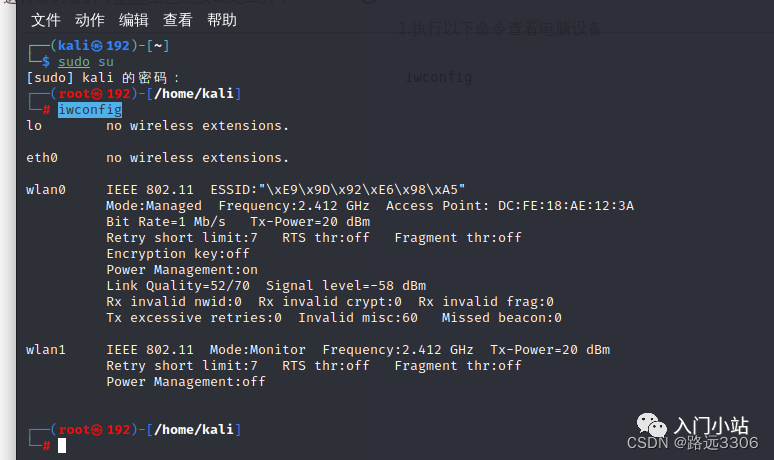This screenshot has width=774, height=460.
Task: Open the 编辑 menu
Action: coord(134,20)
